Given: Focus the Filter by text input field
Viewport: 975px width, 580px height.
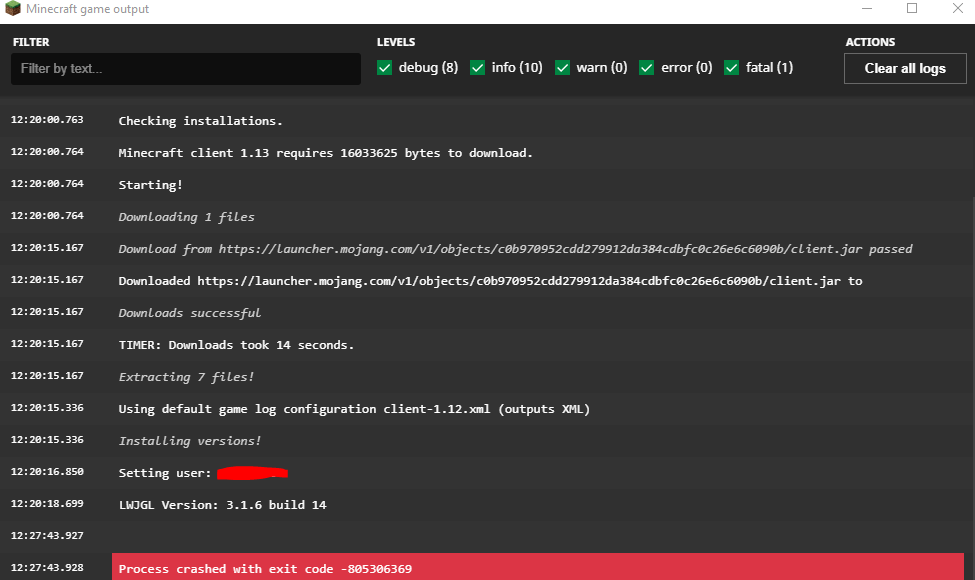Looking at the screenshot, I should tap(186, 68).
